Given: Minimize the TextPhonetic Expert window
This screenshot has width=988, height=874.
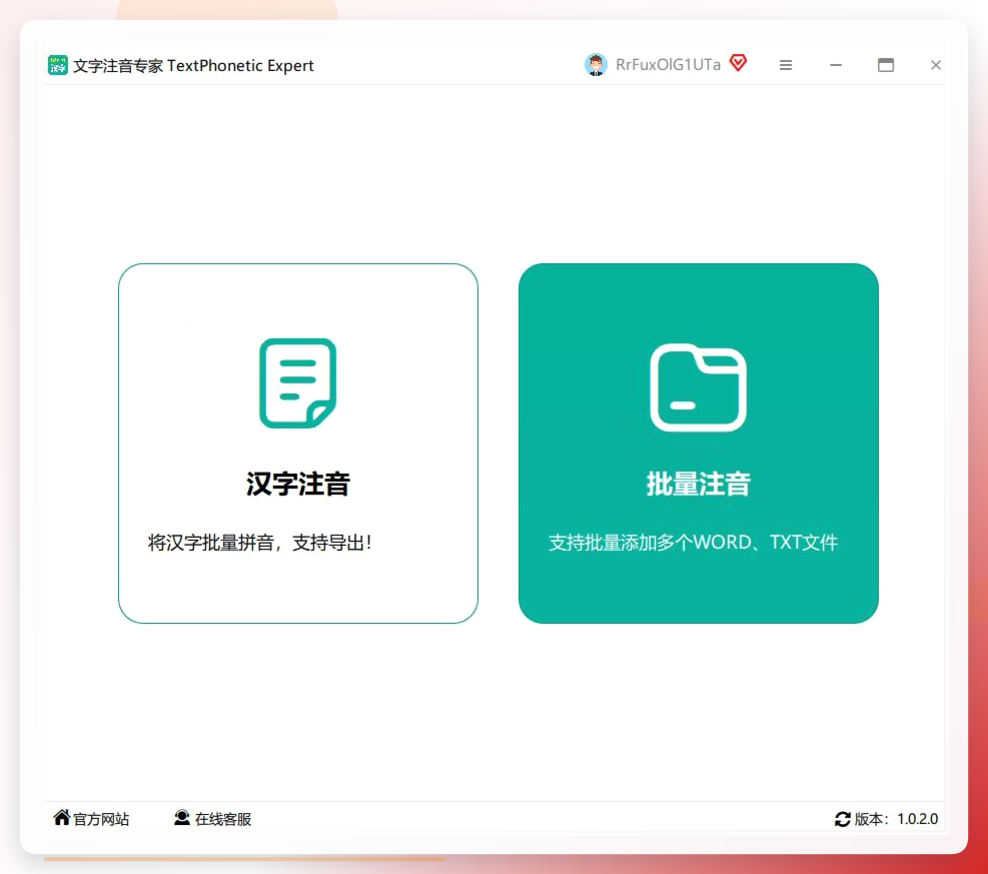Looking at the screenshot, I should [836, 65].
